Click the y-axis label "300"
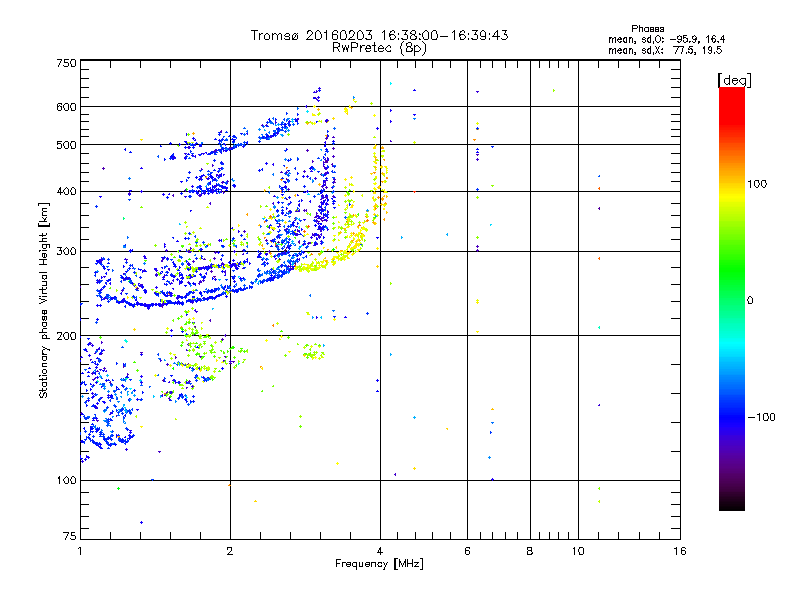The width and height of the screenshot is (800, 600). tap(67, 252)
